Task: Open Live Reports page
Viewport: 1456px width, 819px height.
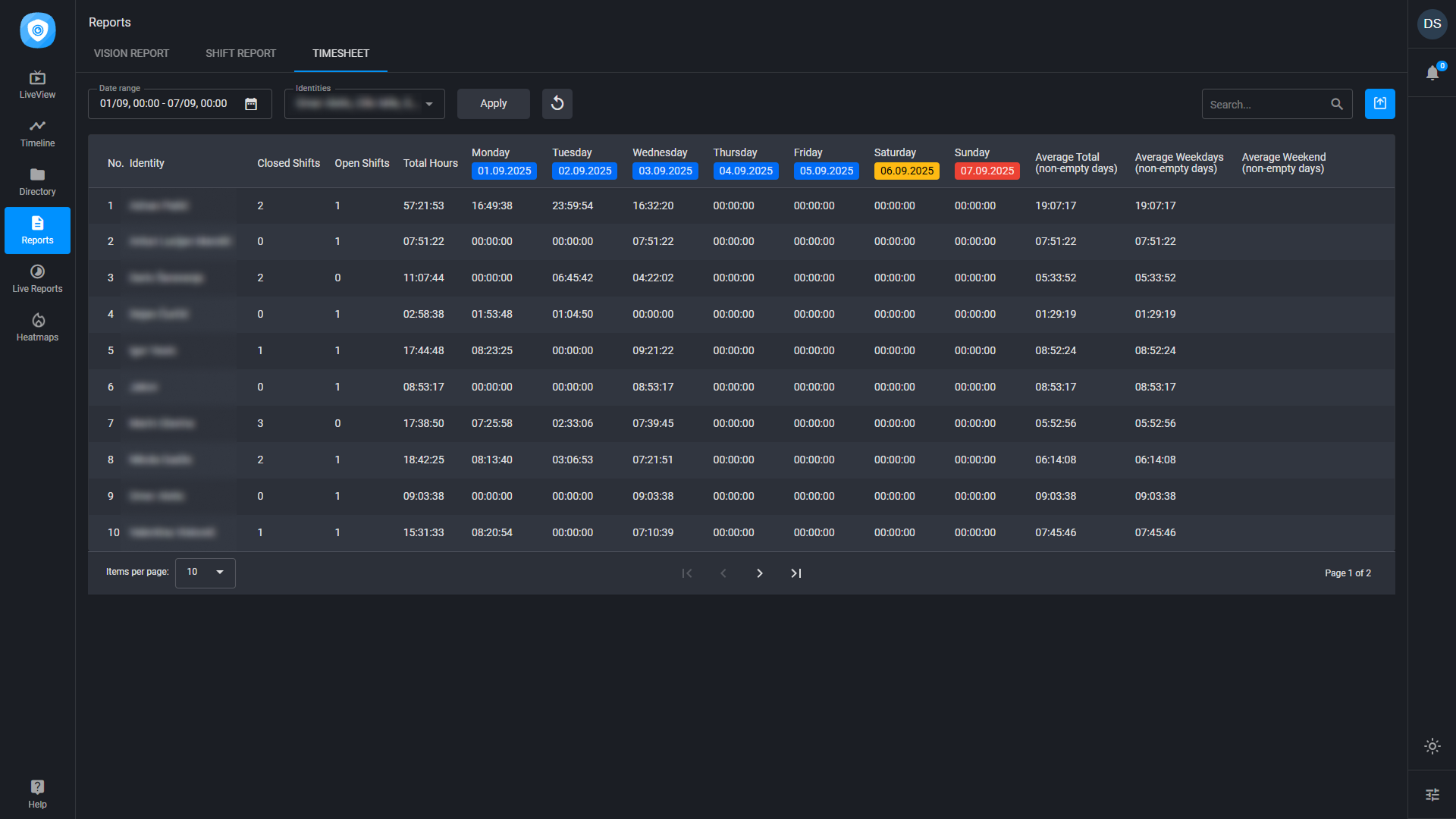Action: pos(37,278)
